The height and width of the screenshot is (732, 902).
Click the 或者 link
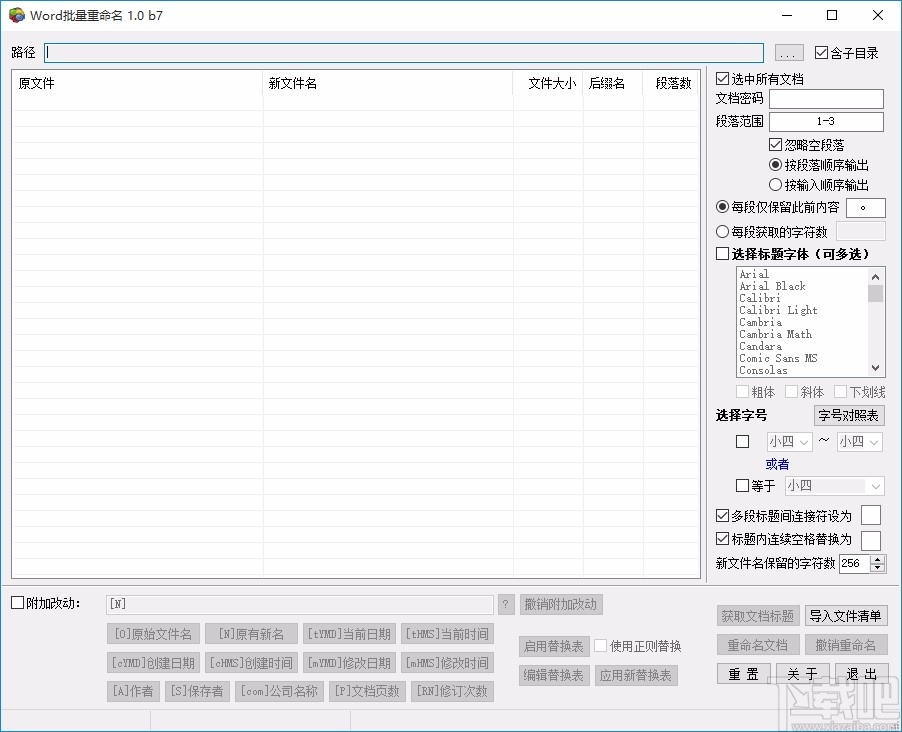pyautogui.click(x=778, y=464)
